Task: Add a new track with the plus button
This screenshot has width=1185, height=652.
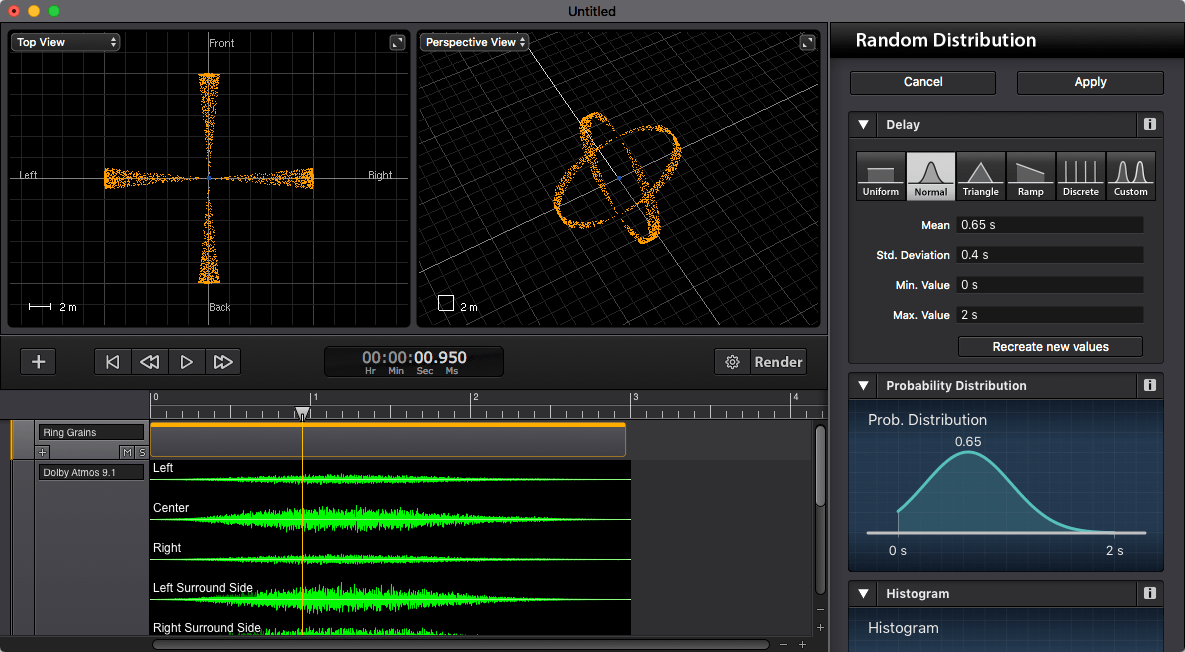Action: click(38, 361)
